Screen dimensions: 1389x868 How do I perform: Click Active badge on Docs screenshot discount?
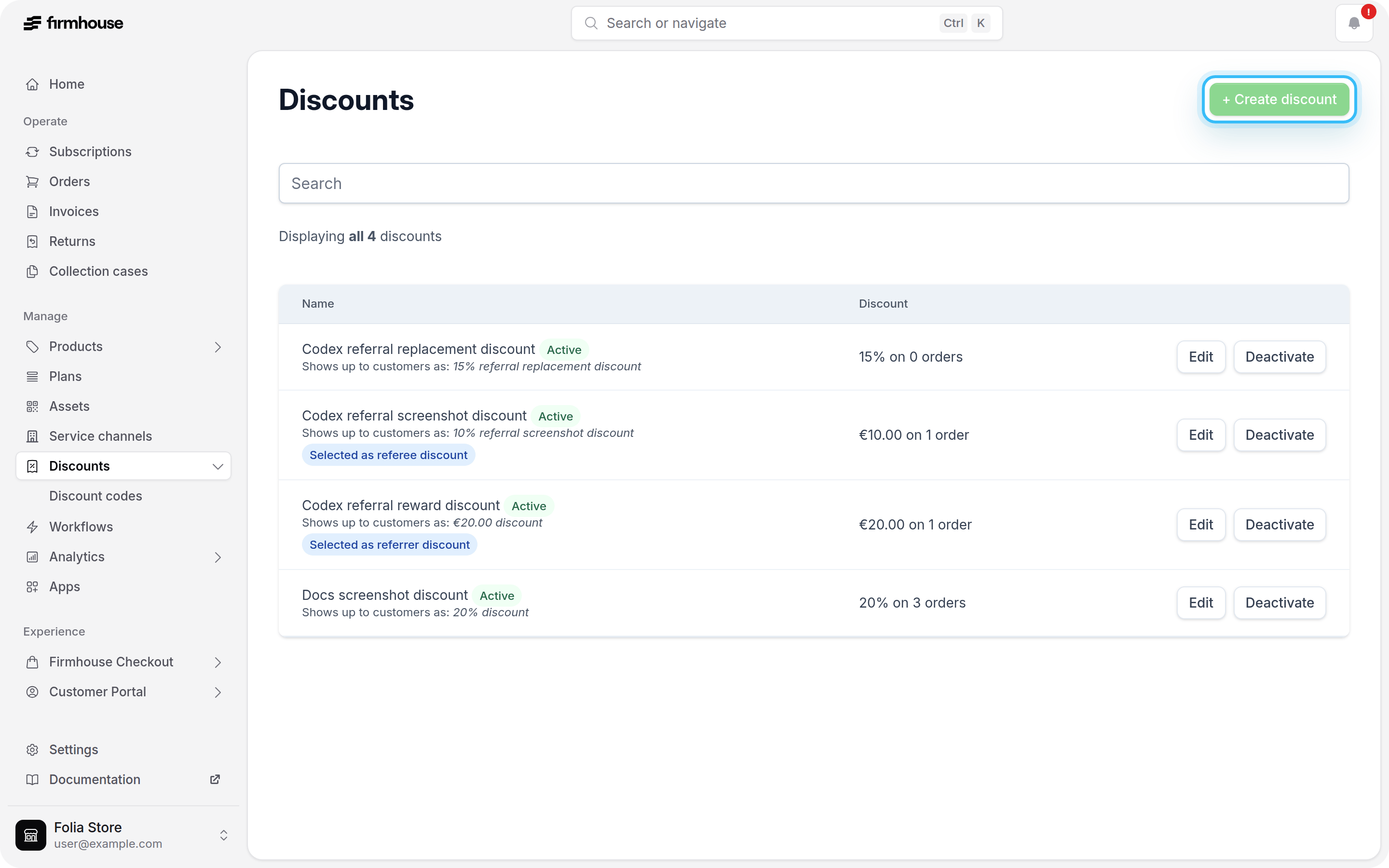coord(496,596)
